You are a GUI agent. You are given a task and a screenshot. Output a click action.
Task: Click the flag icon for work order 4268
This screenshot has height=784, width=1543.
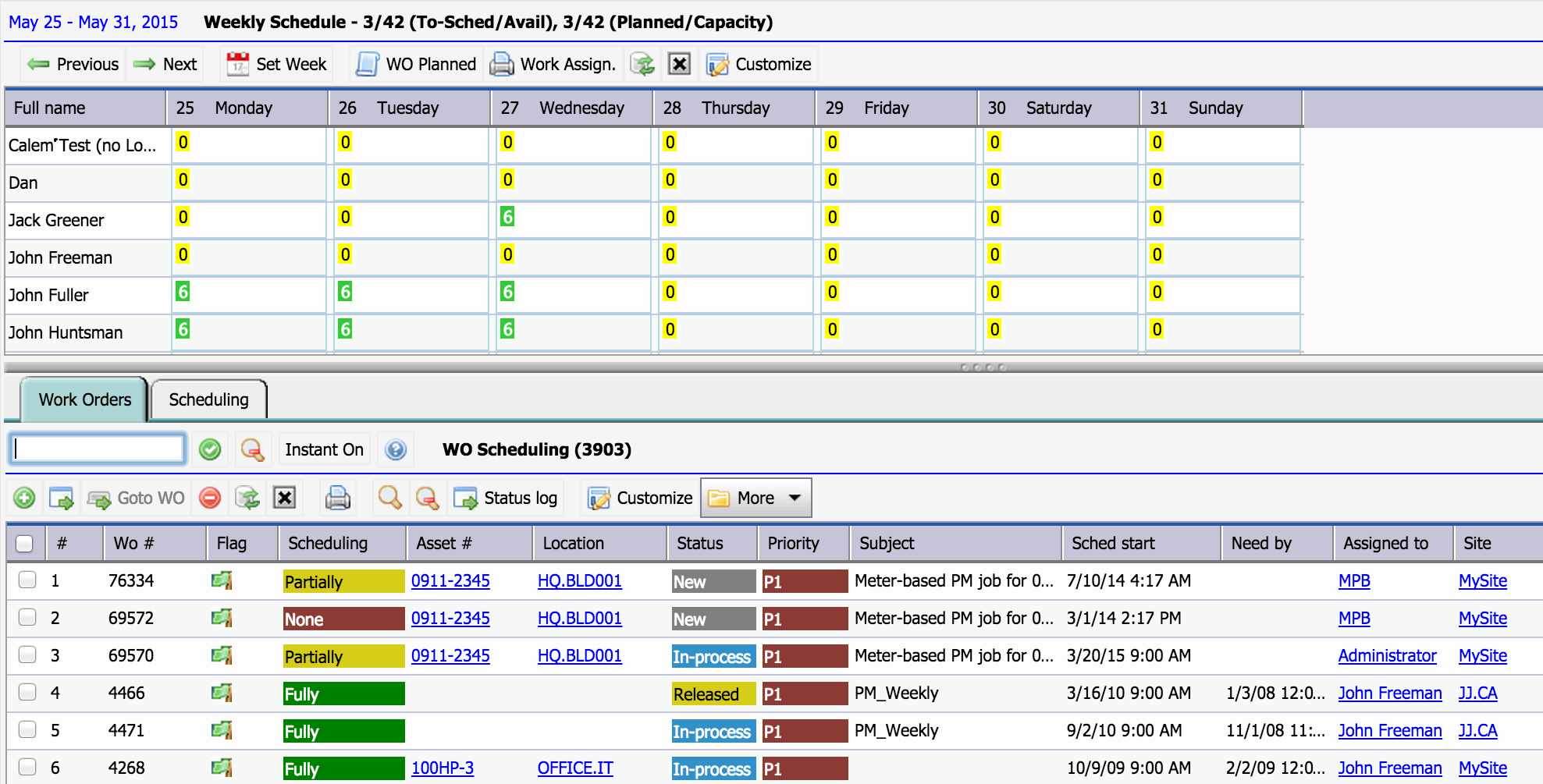(x=222, y=768)
